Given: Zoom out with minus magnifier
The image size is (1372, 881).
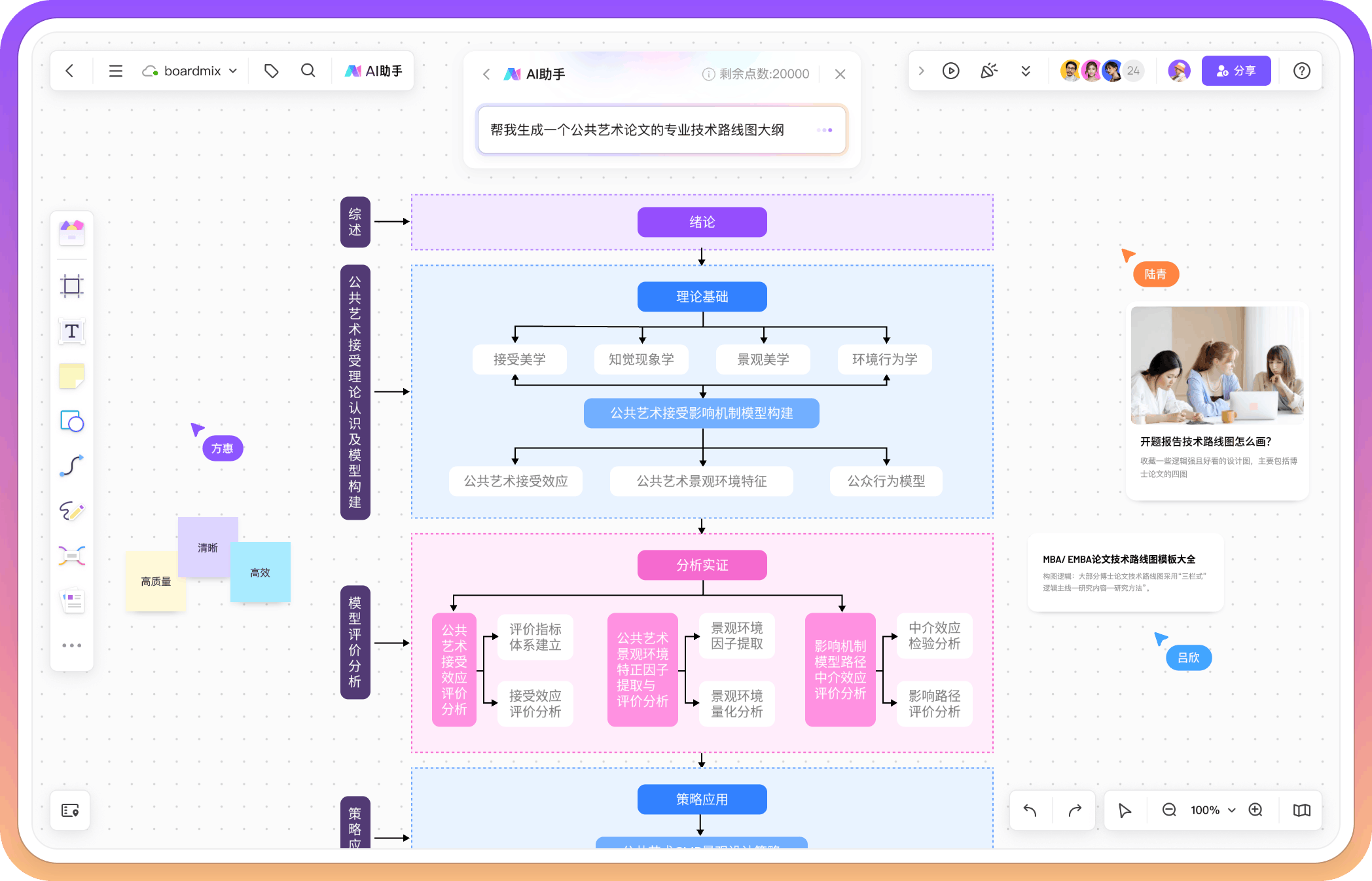Looking at the screenshot, I should coord(1169,810).
